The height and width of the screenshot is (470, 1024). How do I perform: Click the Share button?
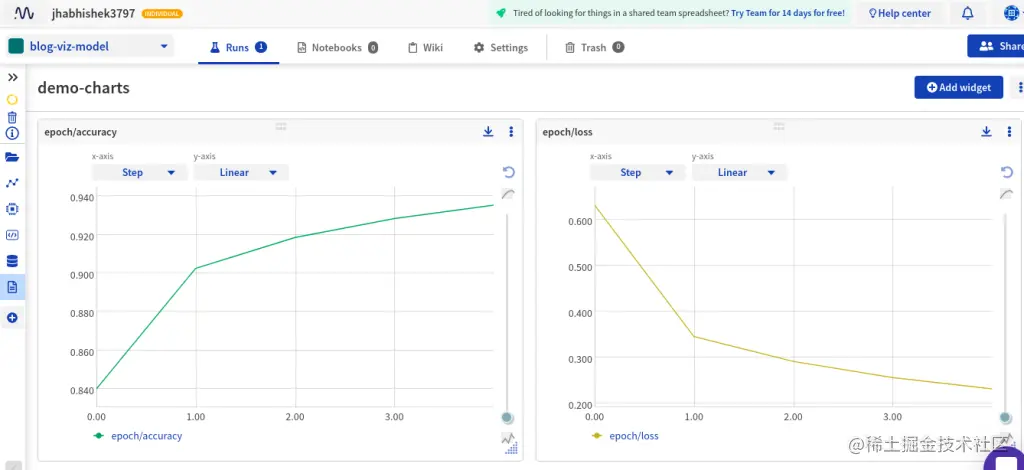click(996, 46)
